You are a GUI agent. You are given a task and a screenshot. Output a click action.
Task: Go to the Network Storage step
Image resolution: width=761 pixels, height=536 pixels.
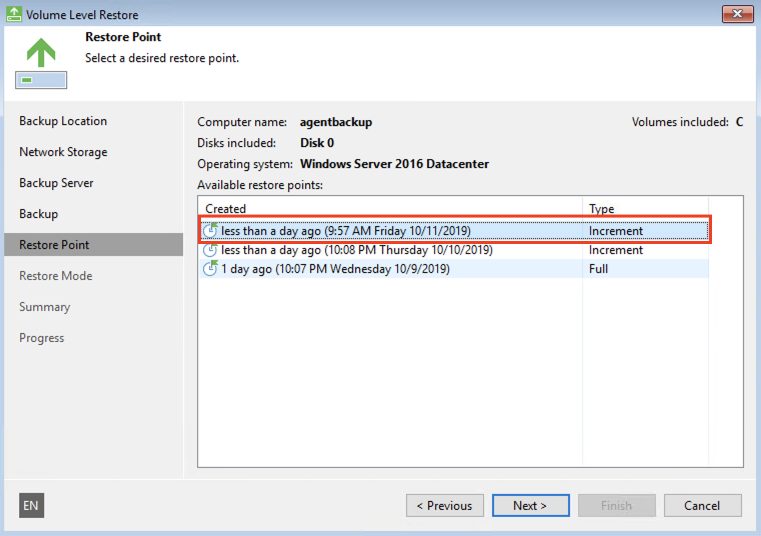(63, 152)
